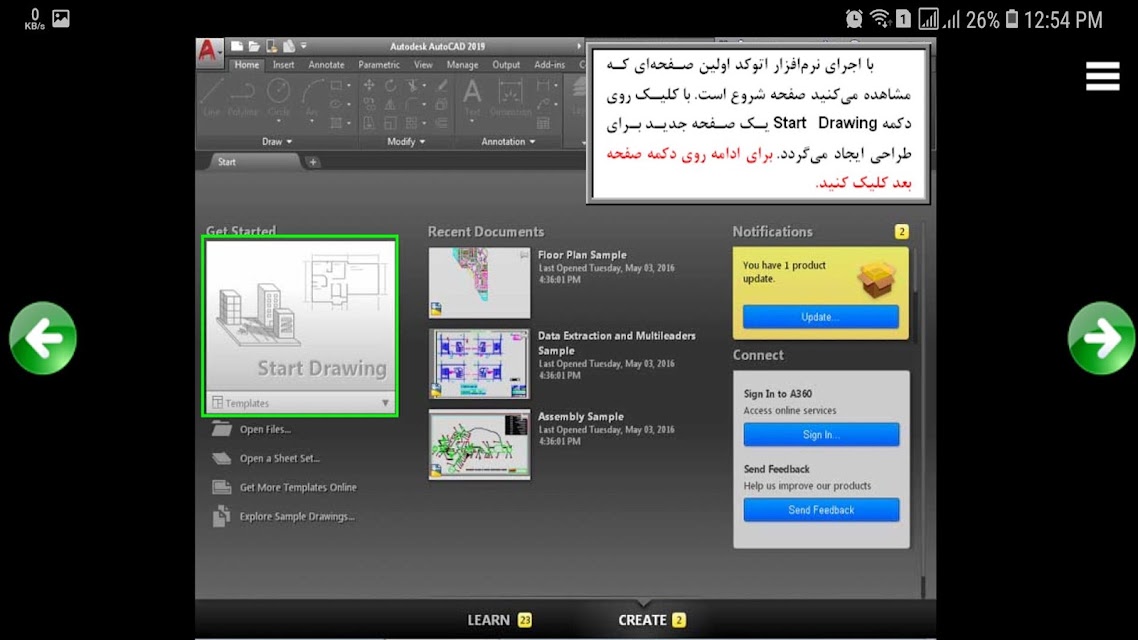Viewport: 1138px width, 640px height.
Task: Select the Circle tool in Draw panel
Action: (279, 97)
